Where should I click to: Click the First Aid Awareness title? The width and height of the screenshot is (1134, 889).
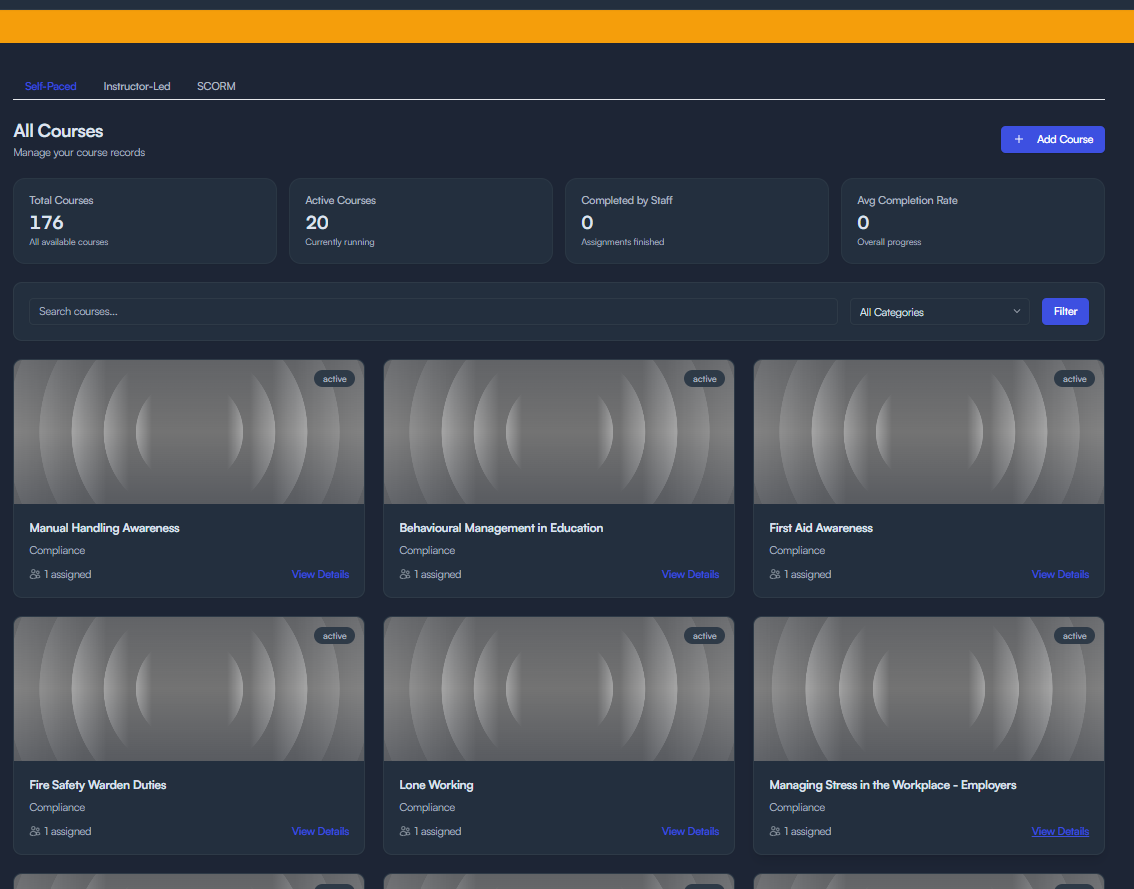click(x=821, y=528)
